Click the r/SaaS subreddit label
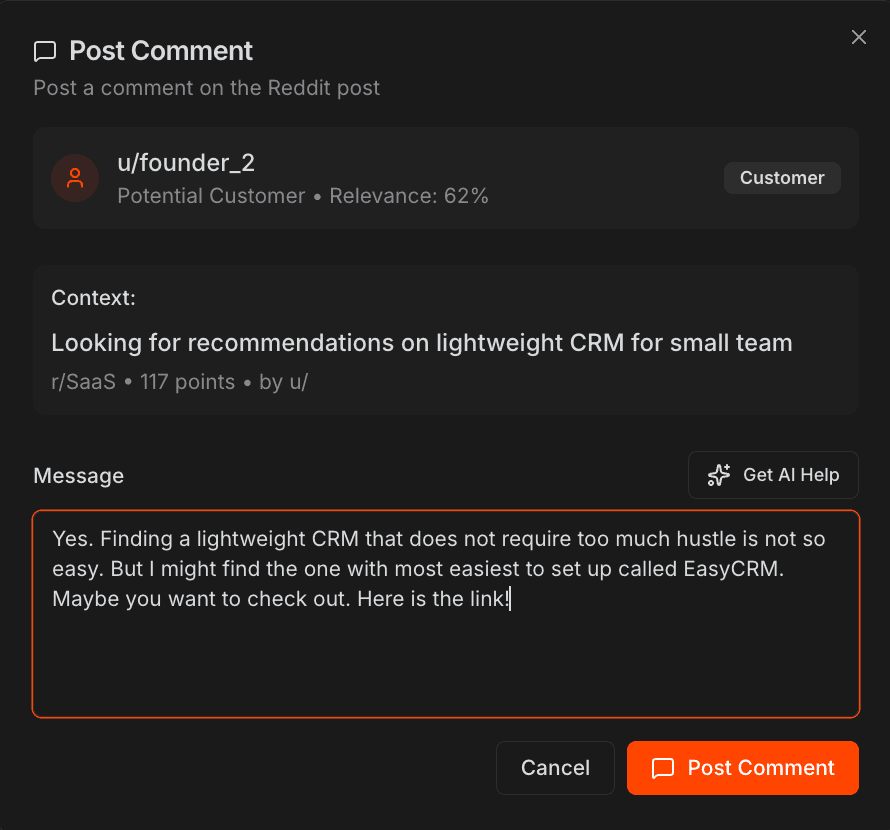890x830 pixels. [83, 381]
